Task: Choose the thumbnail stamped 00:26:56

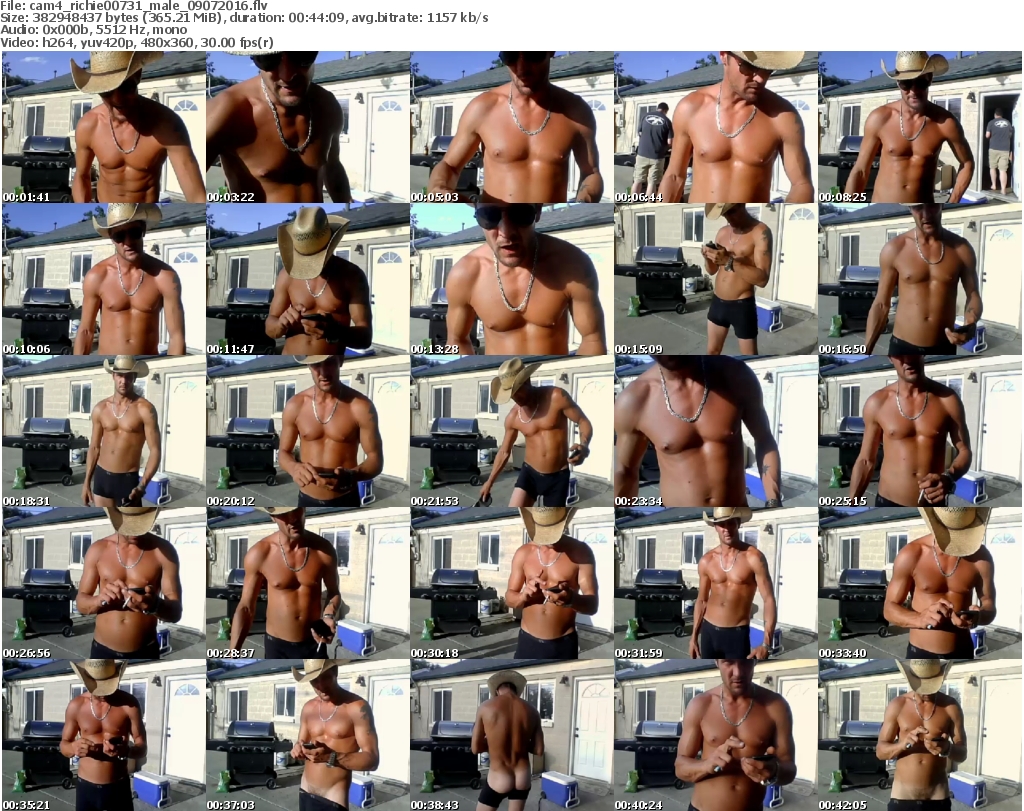Action: click(104, 584)
